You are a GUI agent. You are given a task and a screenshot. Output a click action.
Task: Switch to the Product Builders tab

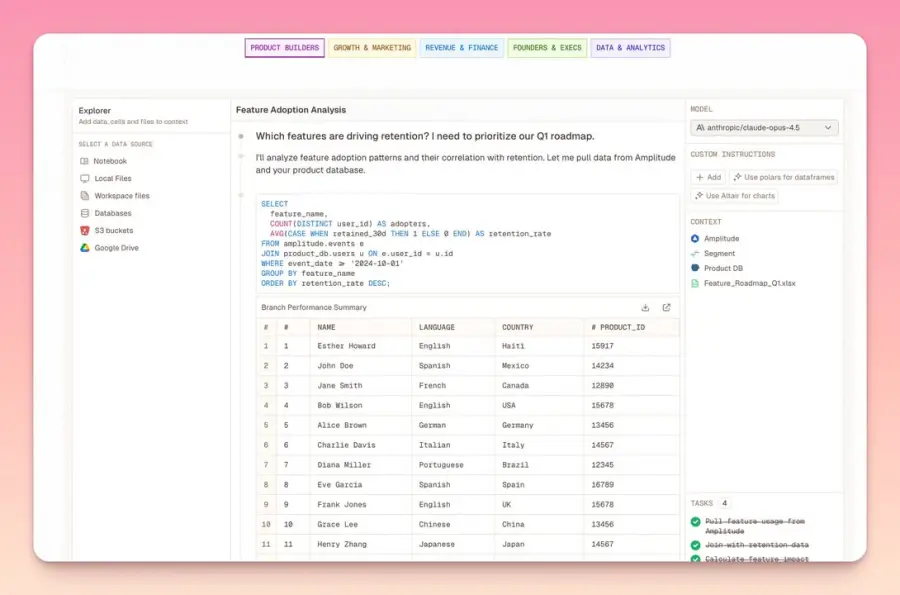284,48
